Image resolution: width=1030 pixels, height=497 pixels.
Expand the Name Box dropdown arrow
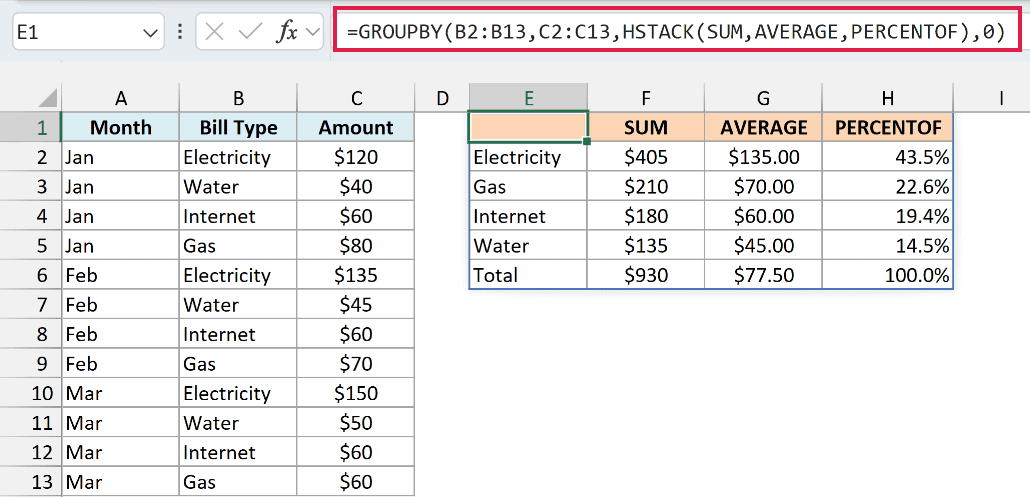pos(150,33)
